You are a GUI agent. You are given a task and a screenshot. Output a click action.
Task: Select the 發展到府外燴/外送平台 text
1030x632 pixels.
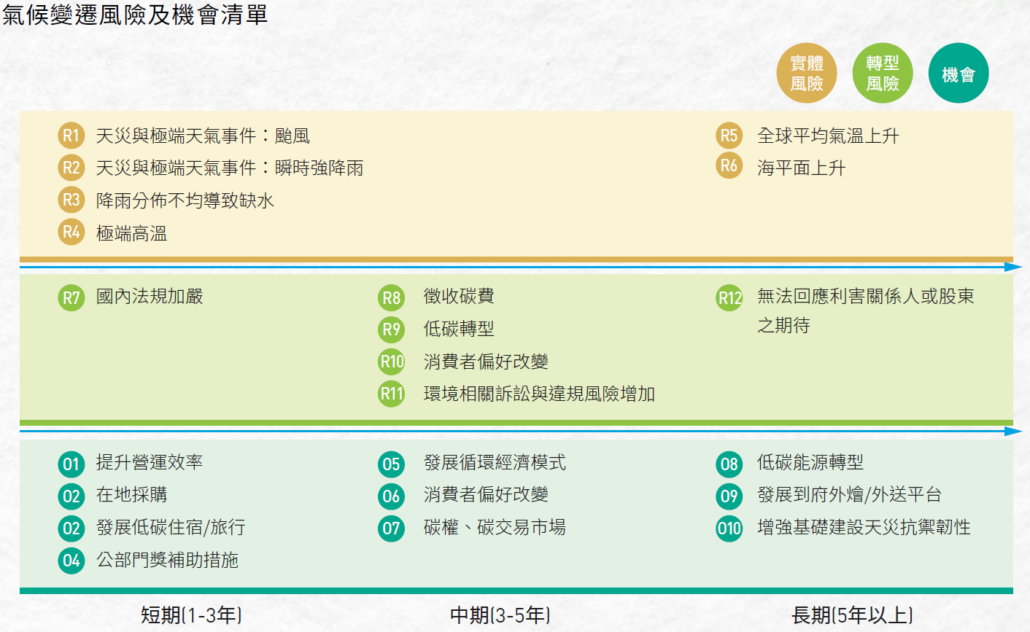849,495
